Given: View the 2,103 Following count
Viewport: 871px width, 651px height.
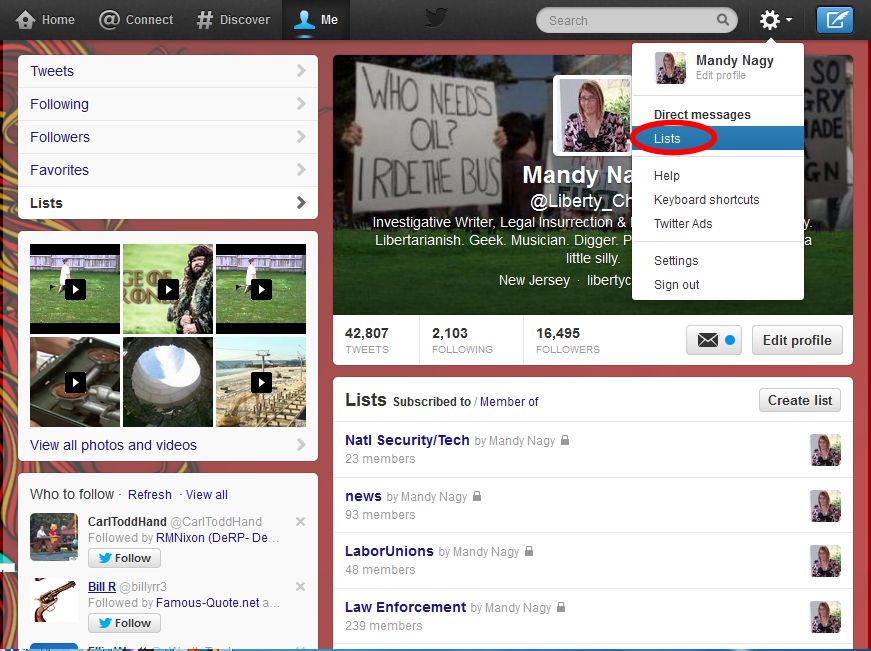Looking at the screenshot, I should pos(462,340).
